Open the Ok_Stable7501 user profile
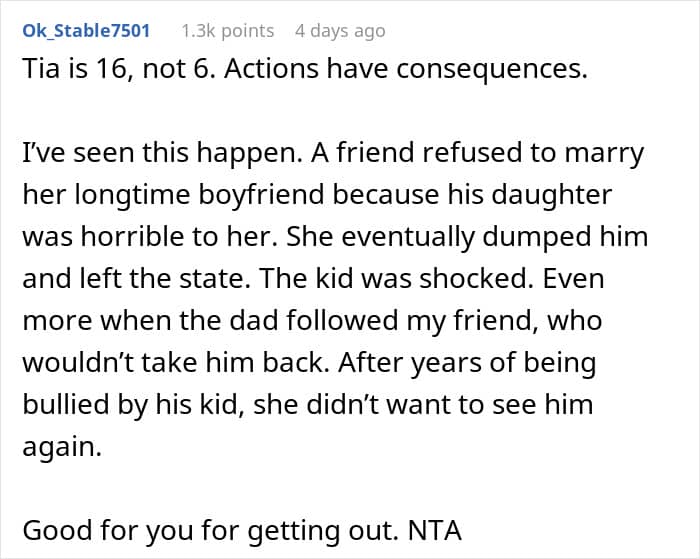 (86, 31)
